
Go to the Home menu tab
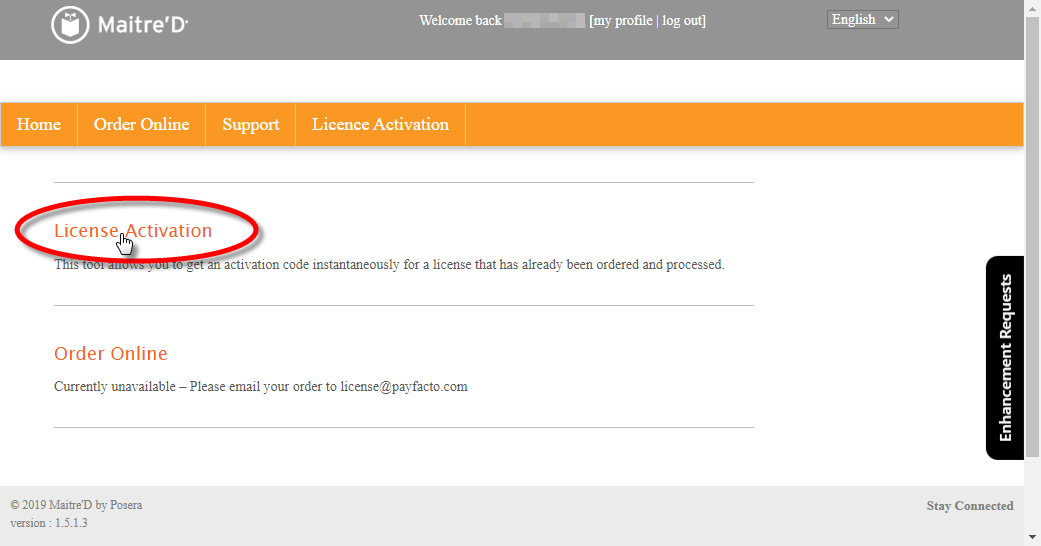[39, 124]
